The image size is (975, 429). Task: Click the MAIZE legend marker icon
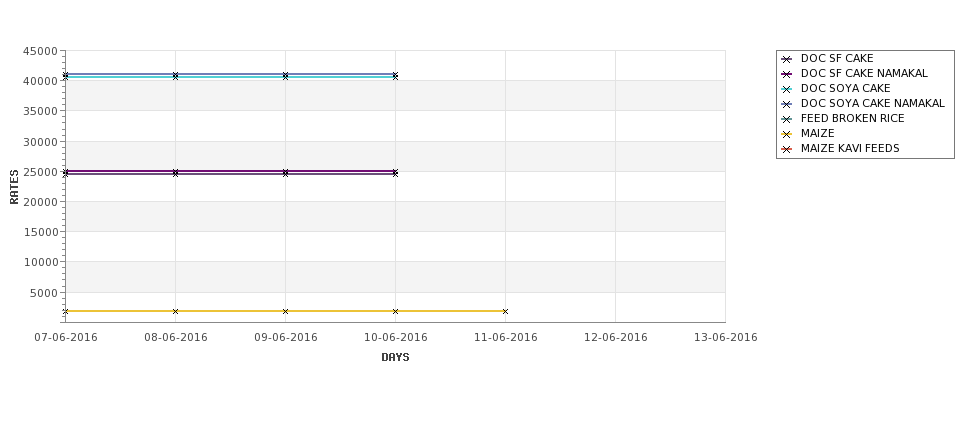click(x=787, y=134)
